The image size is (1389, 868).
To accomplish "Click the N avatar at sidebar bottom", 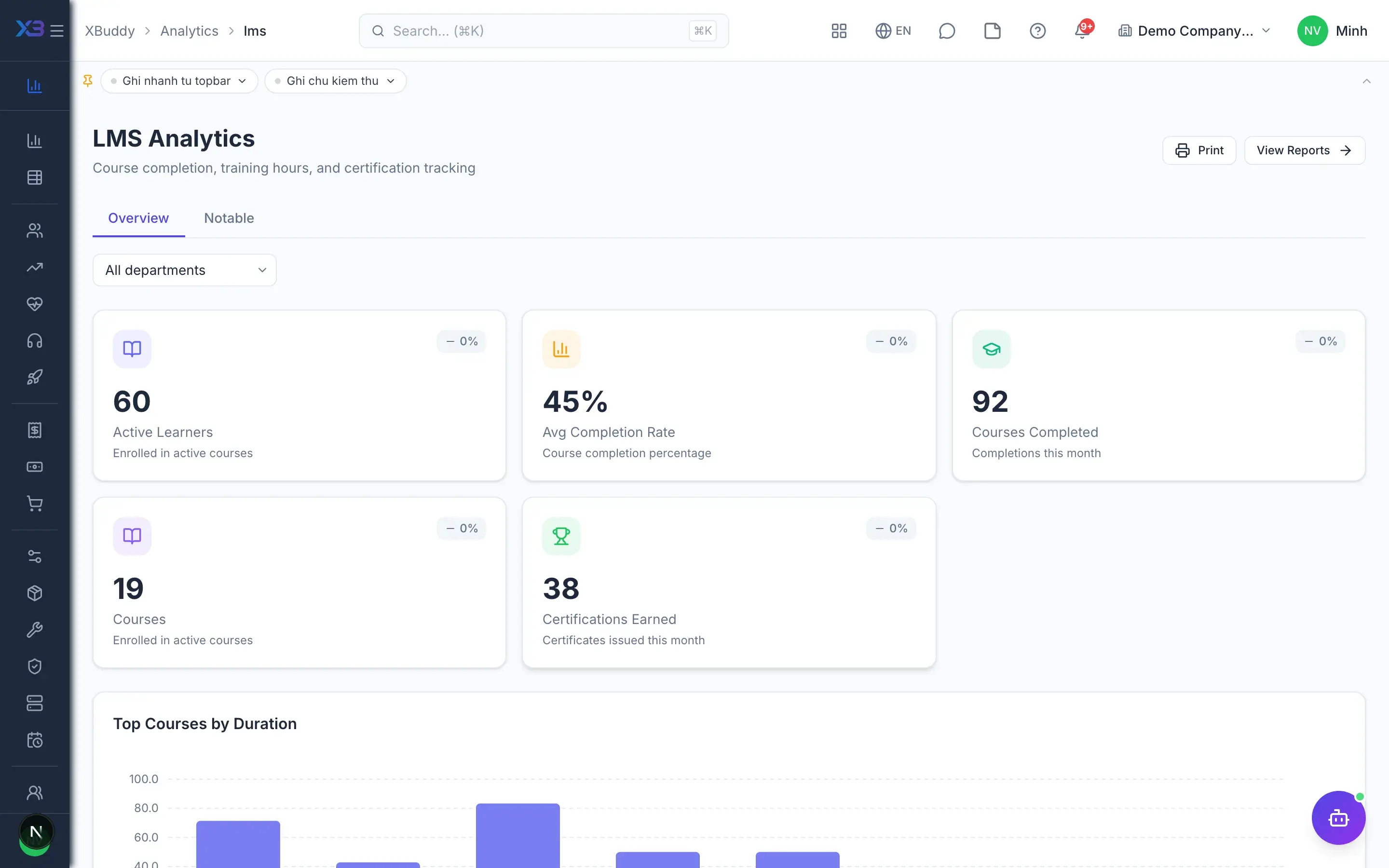I will (x=36, y=832).
